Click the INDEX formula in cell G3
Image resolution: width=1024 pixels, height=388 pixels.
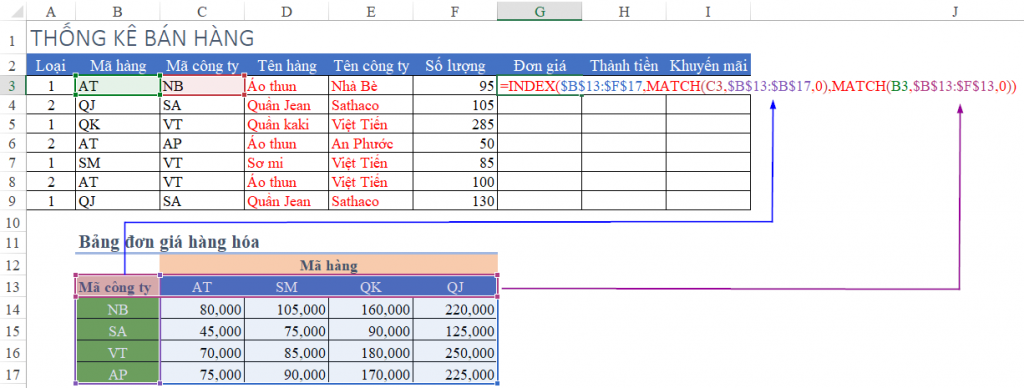(x=758, y=86)
